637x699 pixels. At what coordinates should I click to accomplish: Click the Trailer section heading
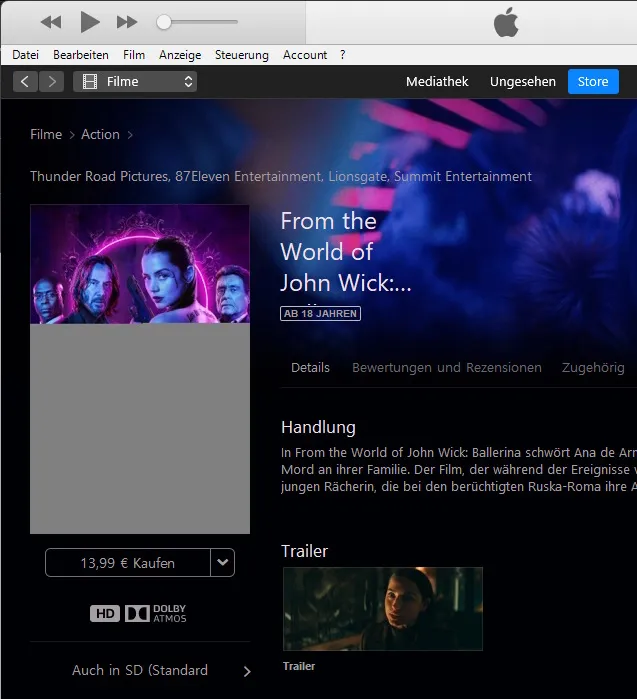(304, 551)
